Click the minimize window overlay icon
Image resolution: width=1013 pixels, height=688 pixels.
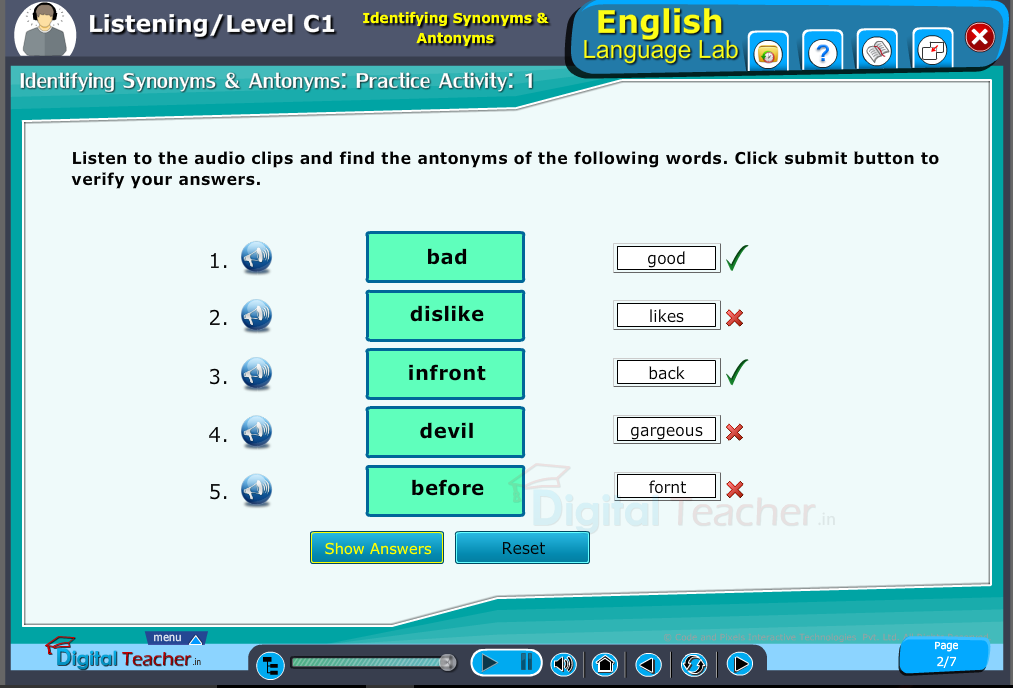coord(932,51)
